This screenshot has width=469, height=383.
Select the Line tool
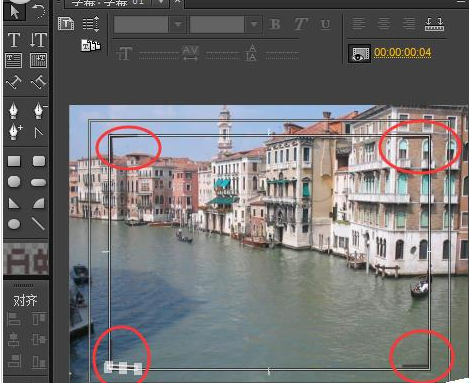(x=38, y=224)
